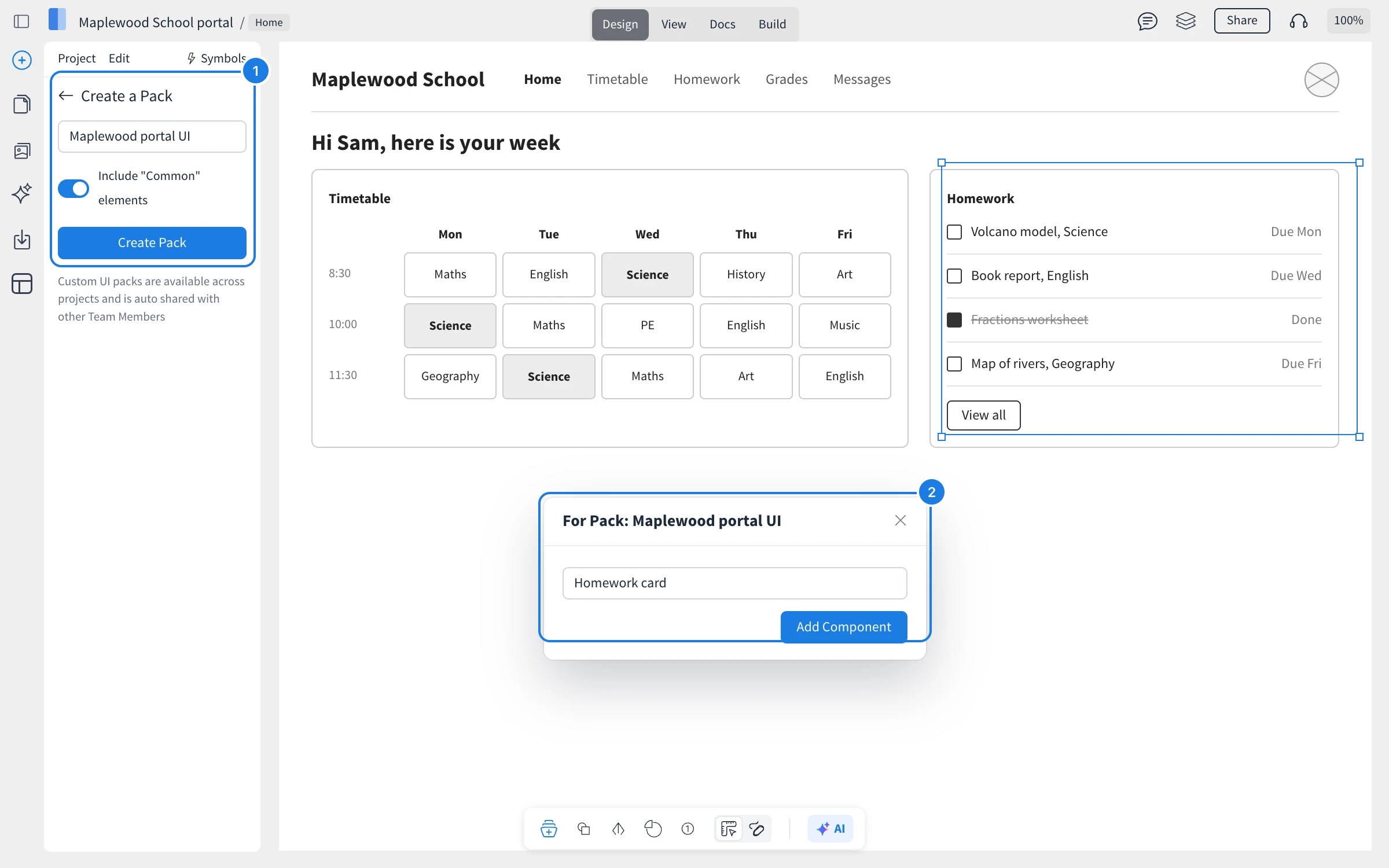
Task: Click the add-to-pack basket icon in bottom toolbar
Action: (549, 829)
